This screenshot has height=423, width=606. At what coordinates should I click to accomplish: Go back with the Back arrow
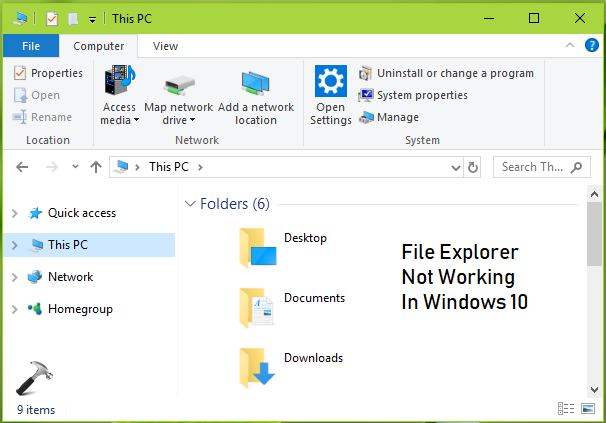click(x=22, y=167)
